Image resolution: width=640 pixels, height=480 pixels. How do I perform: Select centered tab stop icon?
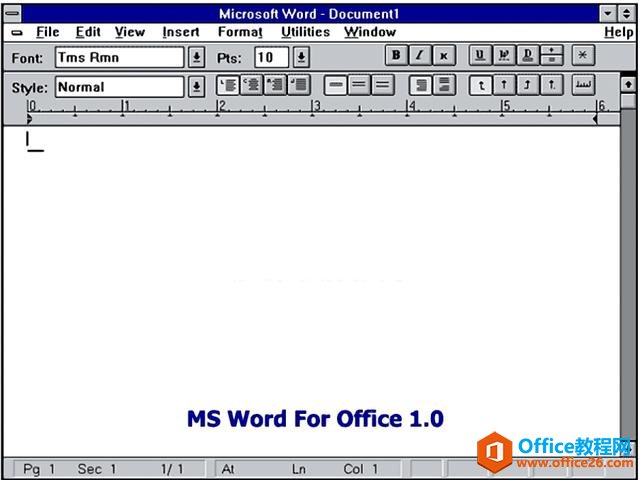(504, 85)
